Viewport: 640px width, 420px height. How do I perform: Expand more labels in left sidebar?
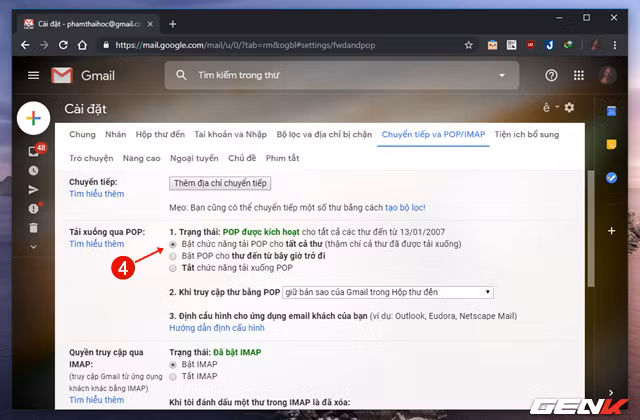(x=33, y=247)
